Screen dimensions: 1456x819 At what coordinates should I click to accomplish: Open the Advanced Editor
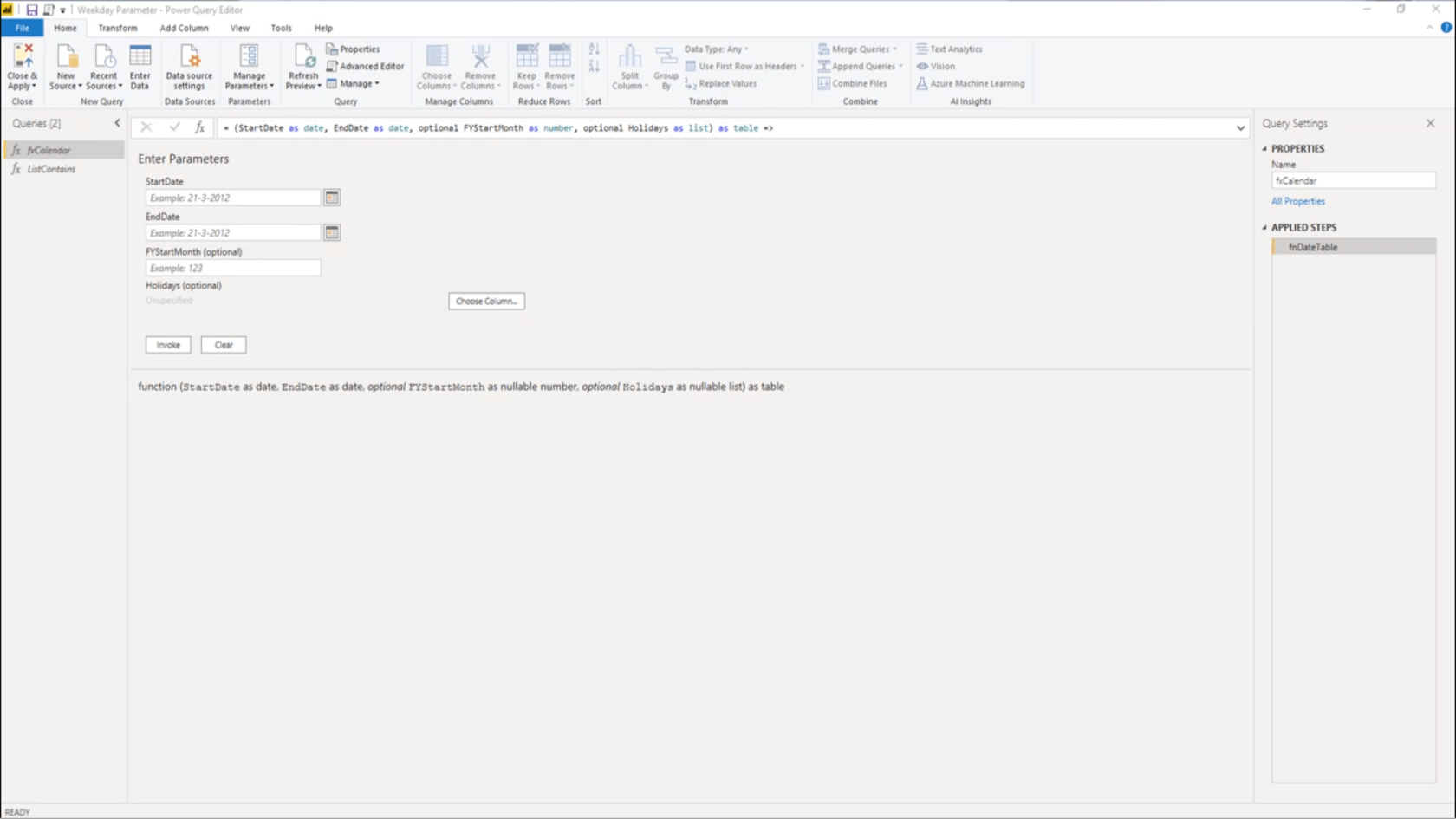pyautogui.click(x=365, y=66)
